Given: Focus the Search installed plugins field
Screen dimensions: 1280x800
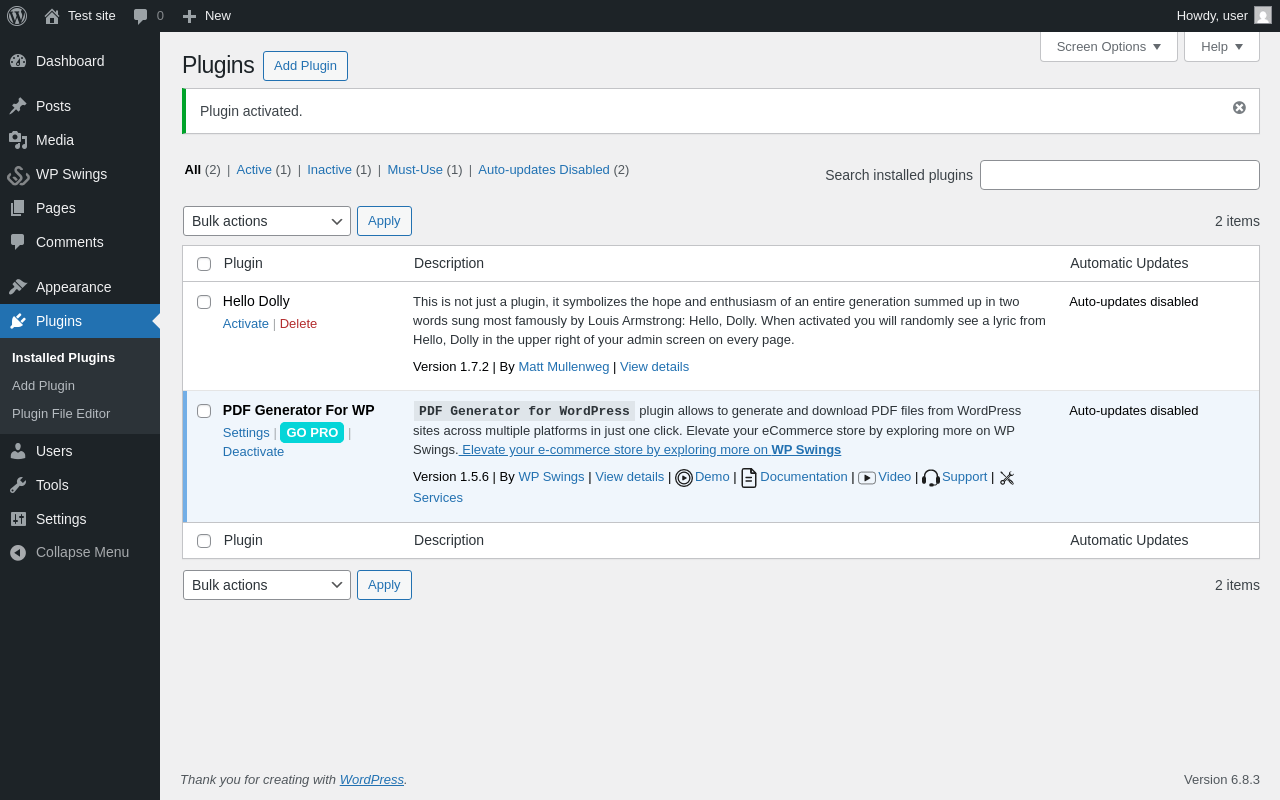Looking at the screenshot, I should pyautogui.click(x=1119, y=175).
